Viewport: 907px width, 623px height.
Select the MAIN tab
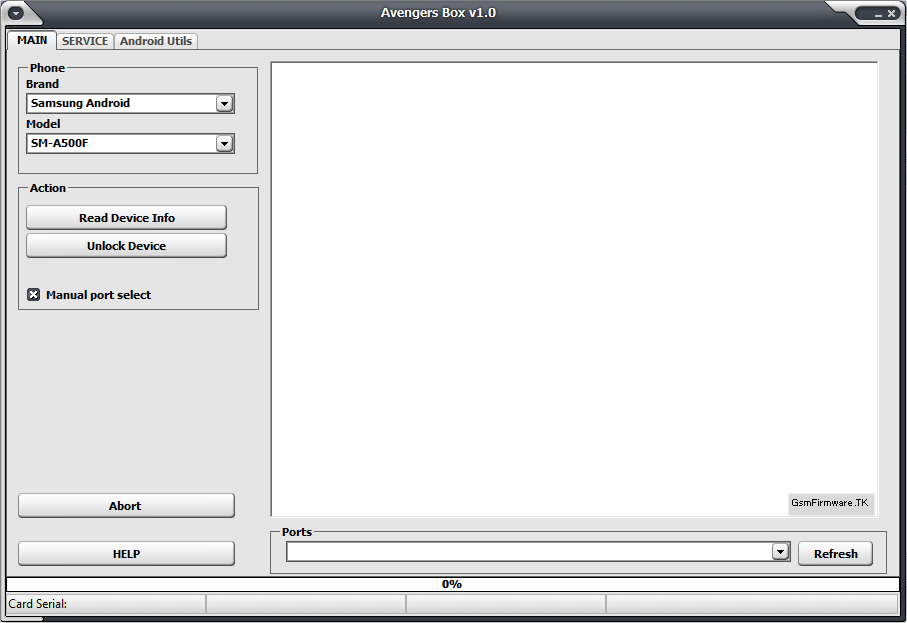point(31,40)
